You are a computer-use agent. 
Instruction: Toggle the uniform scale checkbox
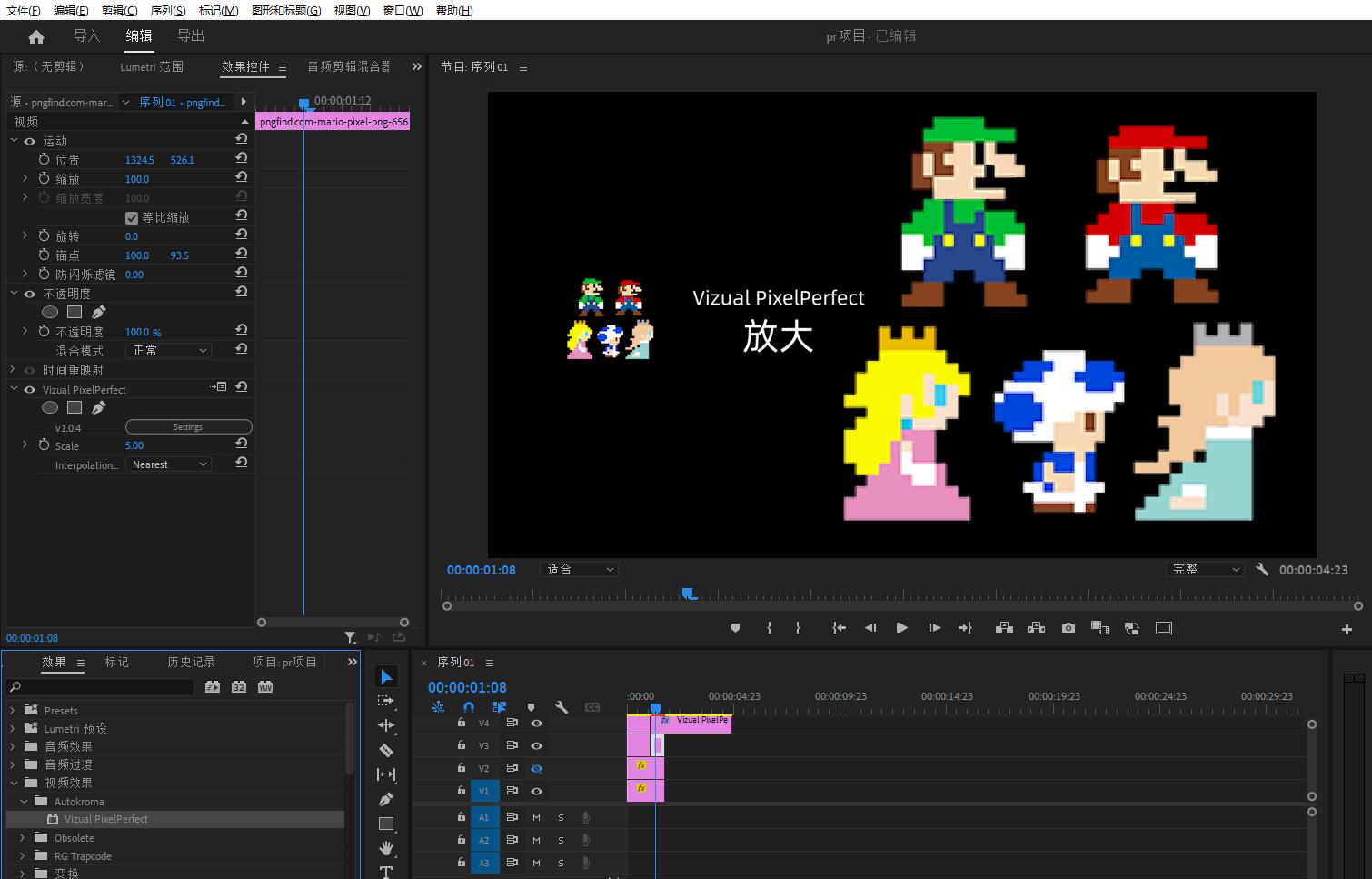[132, 217]
